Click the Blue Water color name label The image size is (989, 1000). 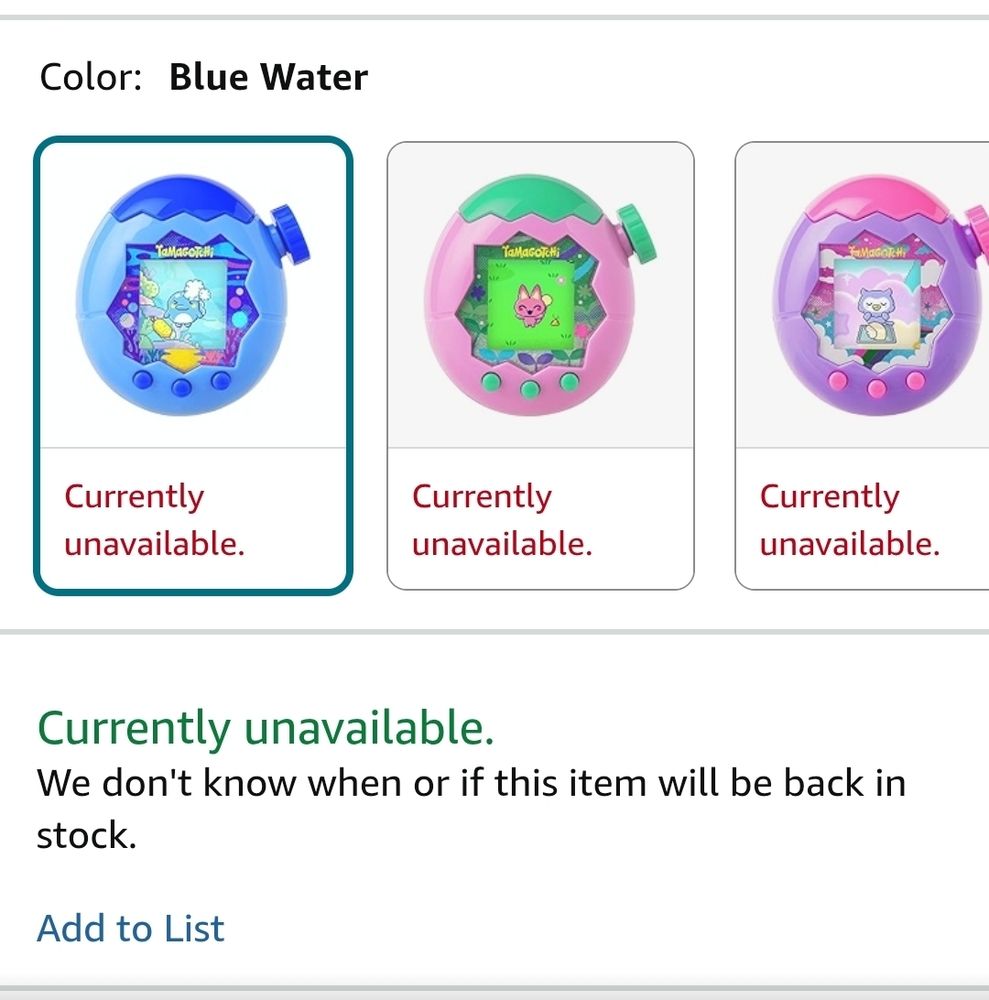(x=268, y=77)
